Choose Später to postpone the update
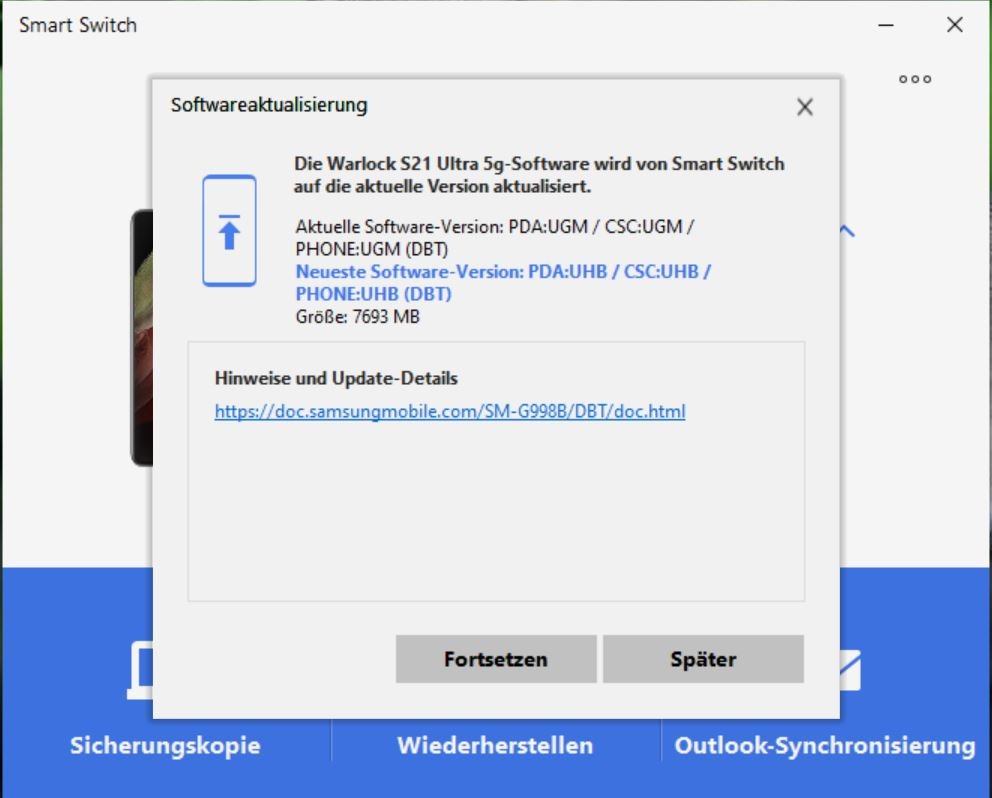Image resolution: width=992 pixels, height=798 pixels. pyautogui.click(x=703, y=659)
